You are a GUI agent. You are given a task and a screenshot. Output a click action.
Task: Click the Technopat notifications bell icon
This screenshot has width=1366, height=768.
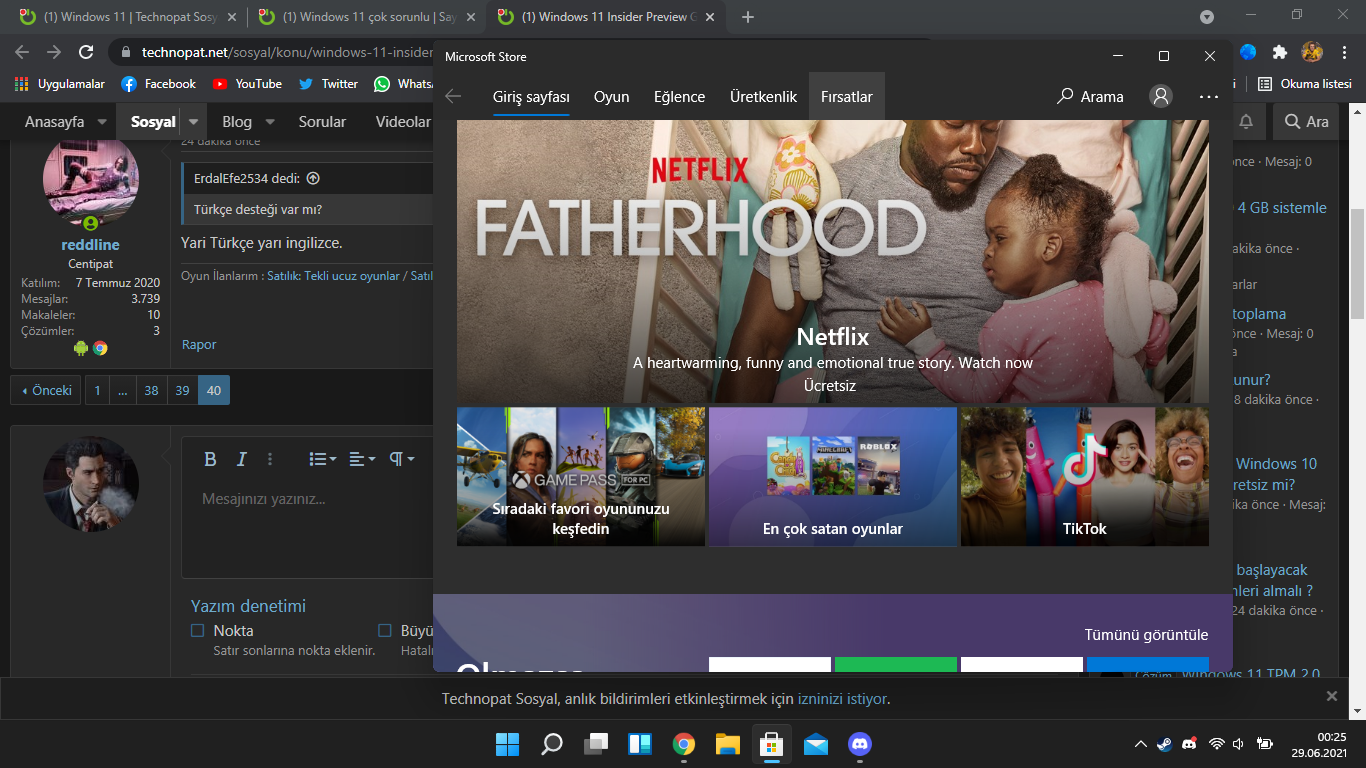(x=1246, y=122)
